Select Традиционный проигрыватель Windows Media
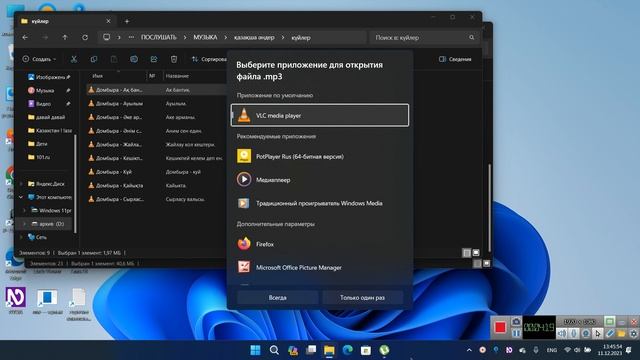 pos(320,203)
